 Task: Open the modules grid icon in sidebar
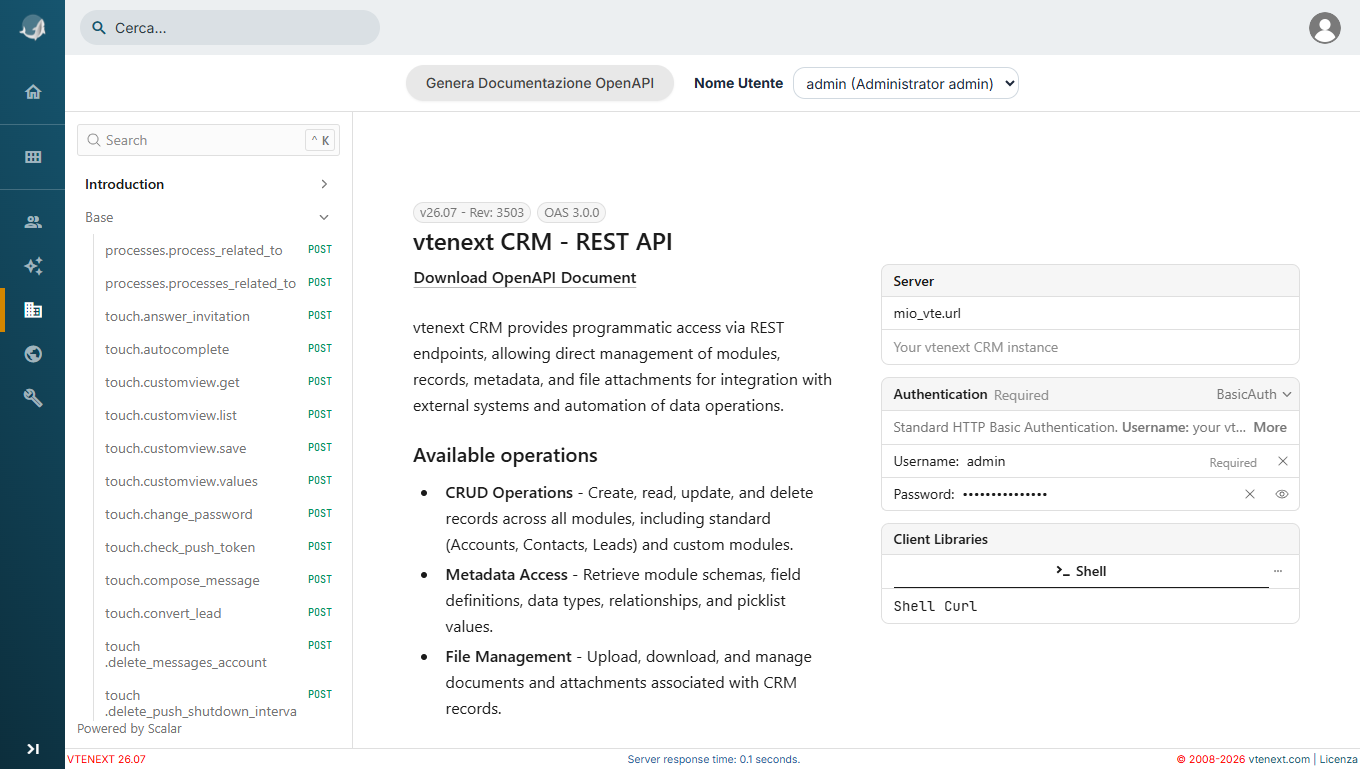(x=33, y=157)
